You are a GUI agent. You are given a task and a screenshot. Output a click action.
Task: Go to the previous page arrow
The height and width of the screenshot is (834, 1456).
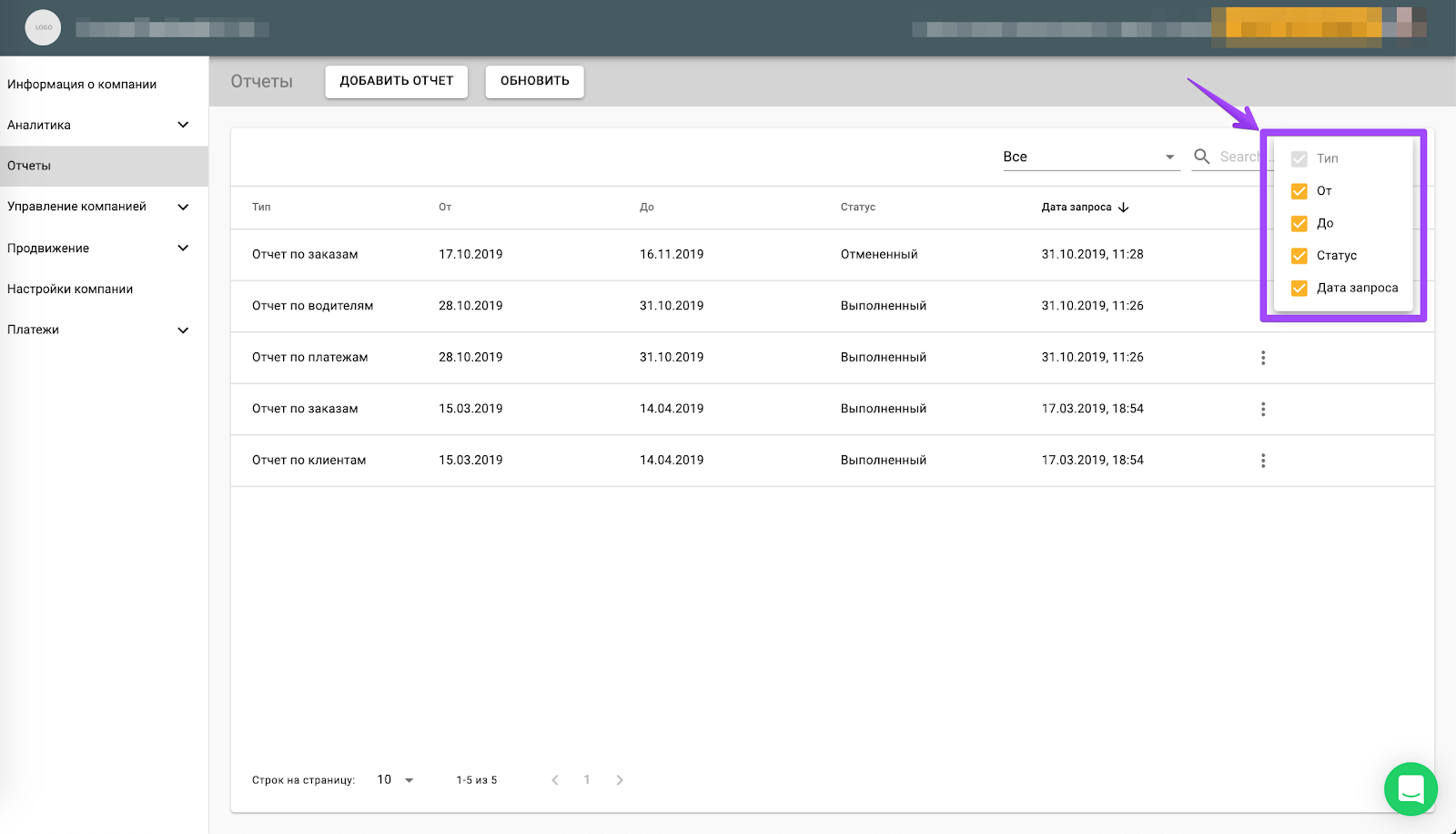555,780
